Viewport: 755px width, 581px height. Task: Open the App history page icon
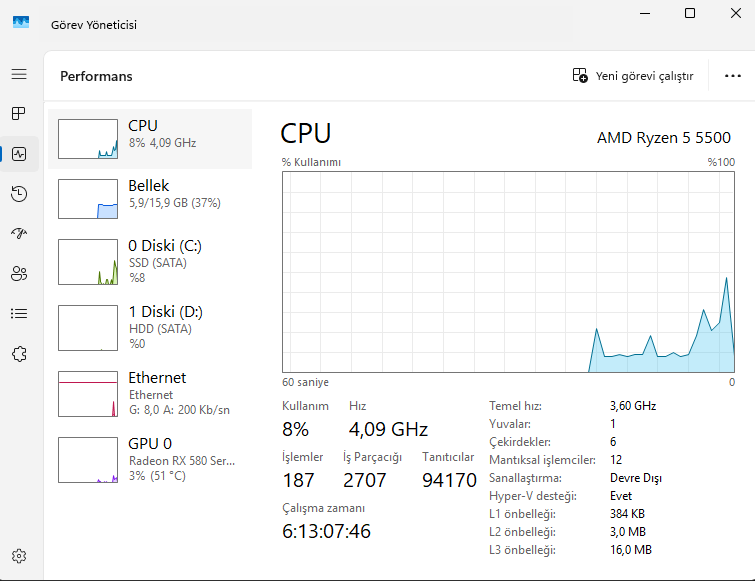coord(19,194)
